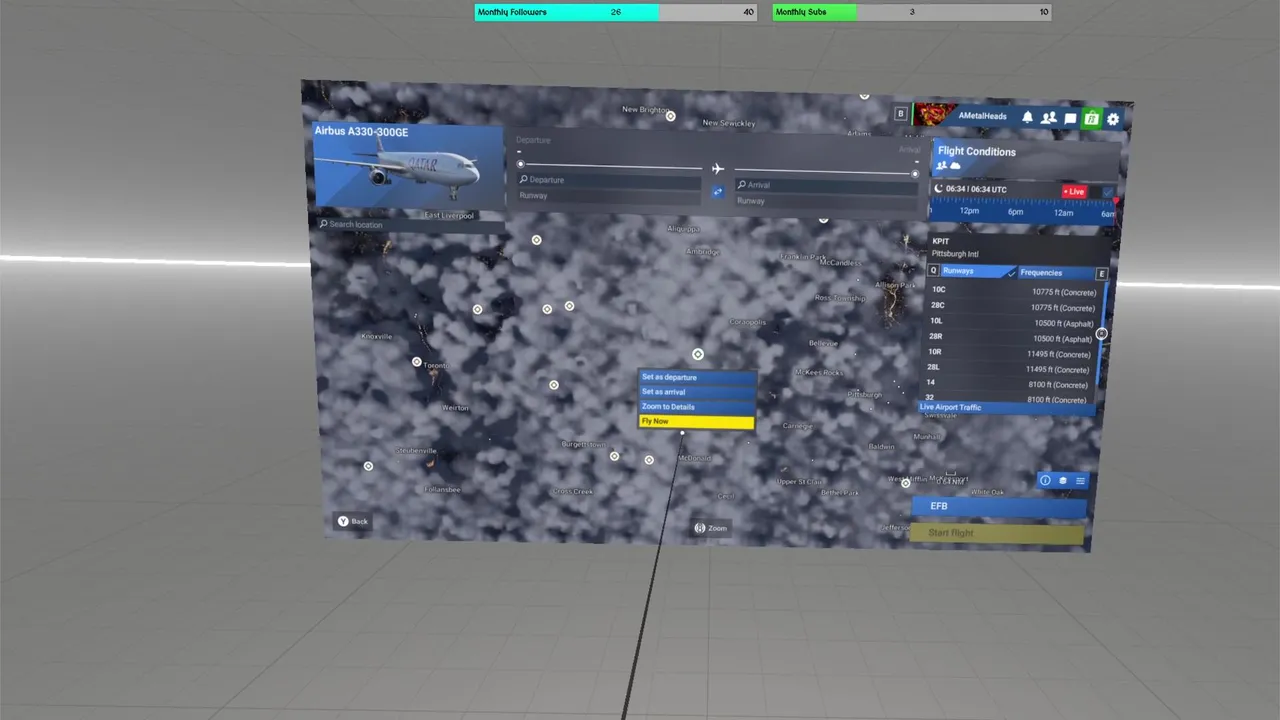Click the Search location field
Screen dimensions: 1280x720
coord(410,225)
